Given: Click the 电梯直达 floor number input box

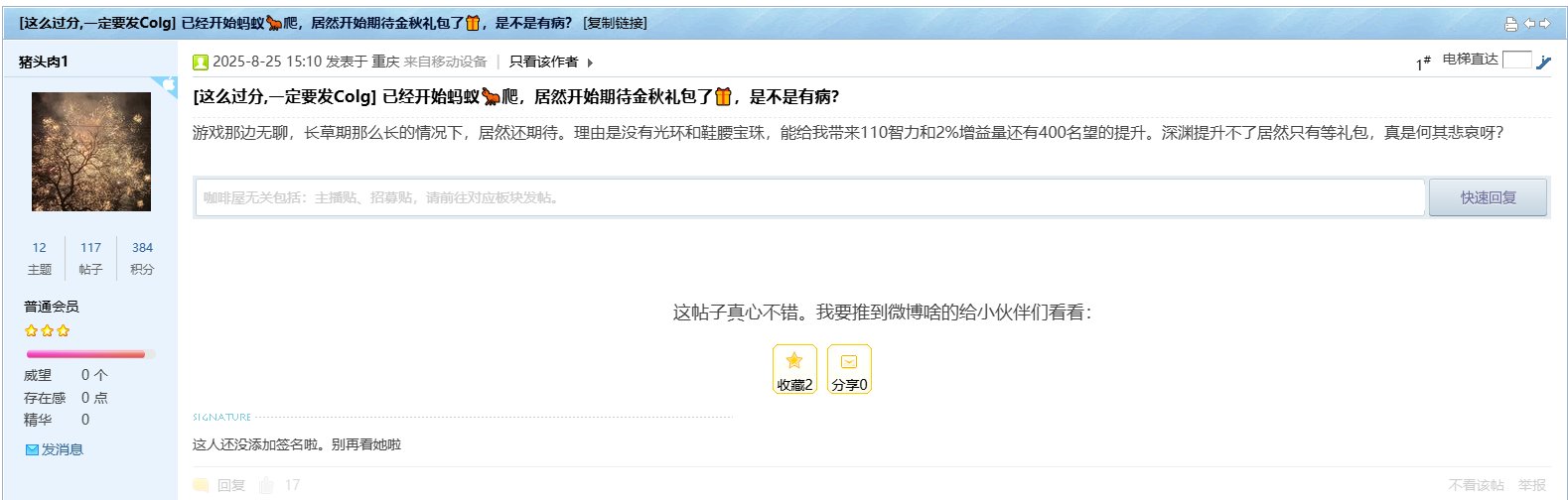Looking at the screenshot, I should 1516,60.
